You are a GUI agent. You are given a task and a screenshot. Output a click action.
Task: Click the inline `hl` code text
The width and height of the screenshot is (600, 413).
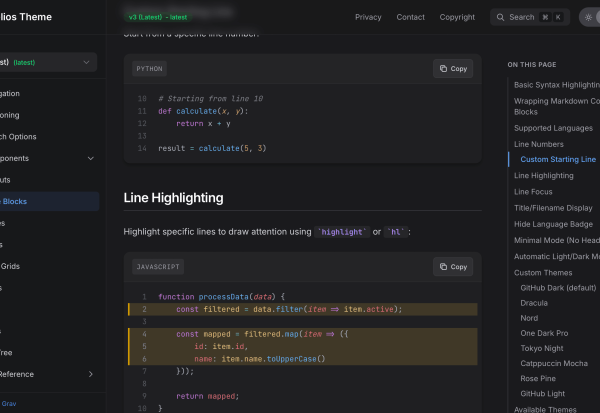396,232
